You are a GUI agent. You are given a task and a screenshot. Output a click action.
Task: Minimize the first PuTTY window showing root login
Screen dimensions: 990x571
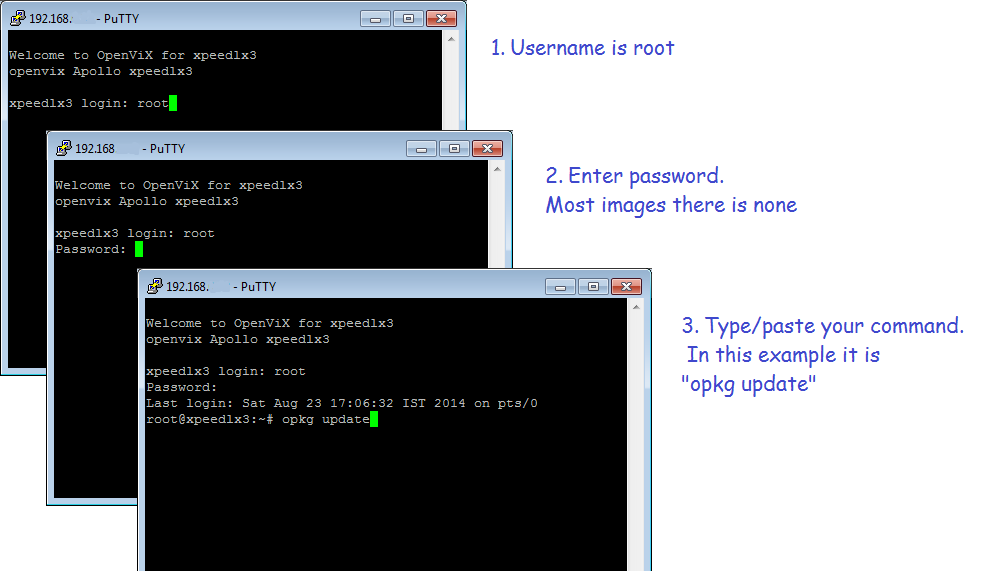click(375, 19)
